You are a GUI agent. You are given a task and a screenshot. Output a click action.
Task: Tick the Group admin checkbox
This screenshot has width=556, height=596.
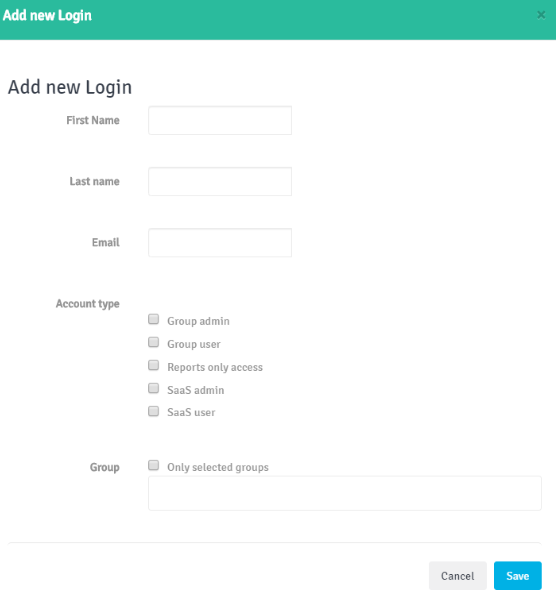point(154,319)
